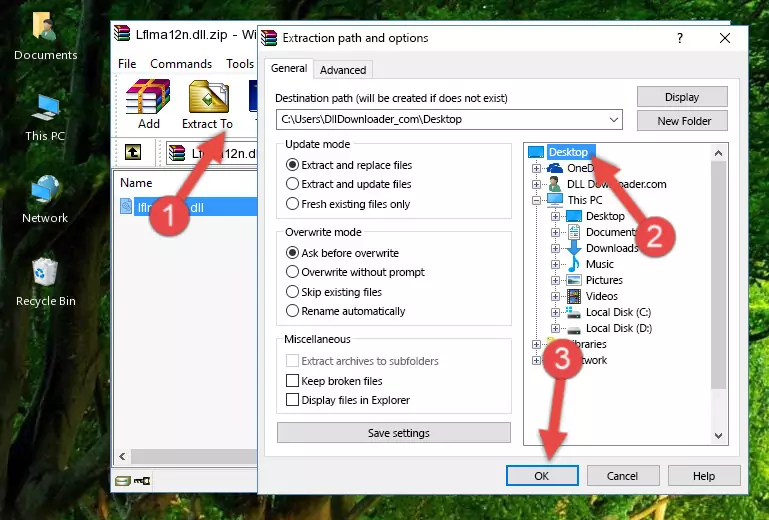The width and height of the screenshot is (769, 520).
Task: Go up one folder level in WinRAR
Action: tap(132, 153)
